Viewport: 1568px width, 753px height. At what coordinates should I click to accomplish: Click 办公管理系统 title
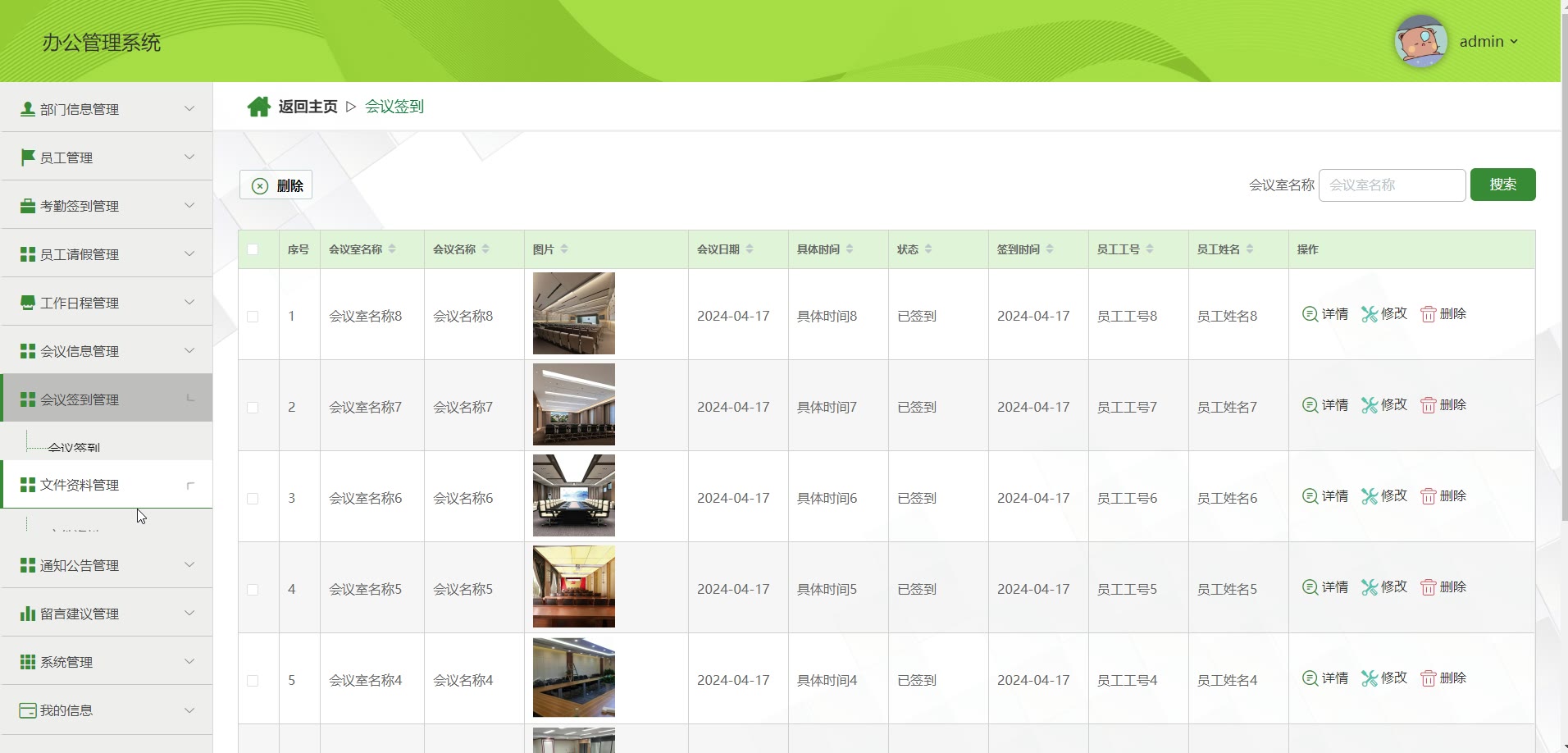[x=102, y=43]
